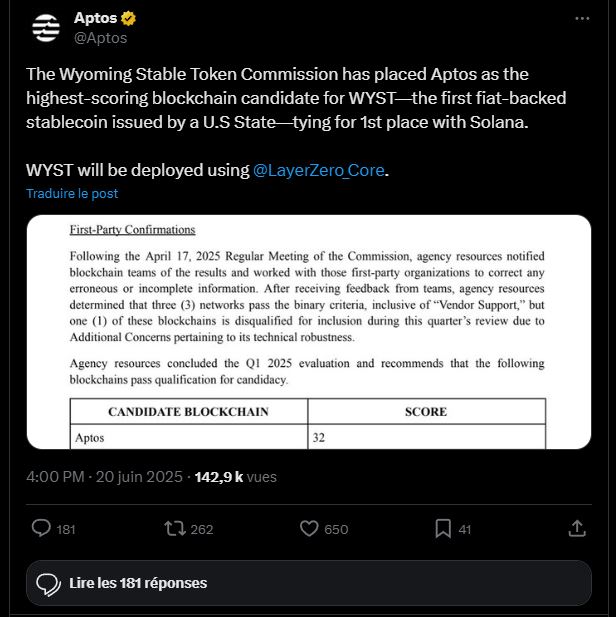Open the @LayerZero_Core mention link
The image size is (616, 617).
(x=319, y=170)
